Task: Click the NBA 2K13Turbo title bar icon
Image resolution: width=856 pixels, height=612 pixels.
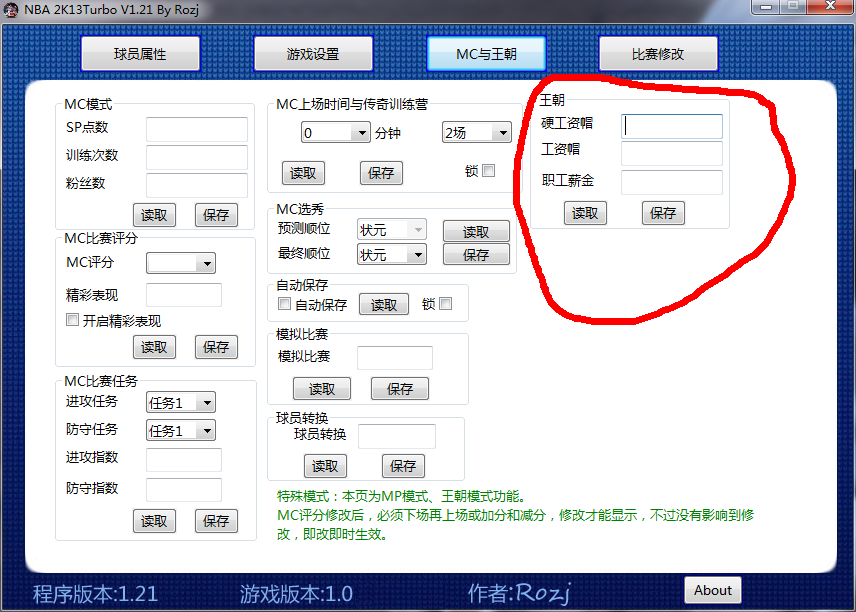Action: tap(11, 10)
